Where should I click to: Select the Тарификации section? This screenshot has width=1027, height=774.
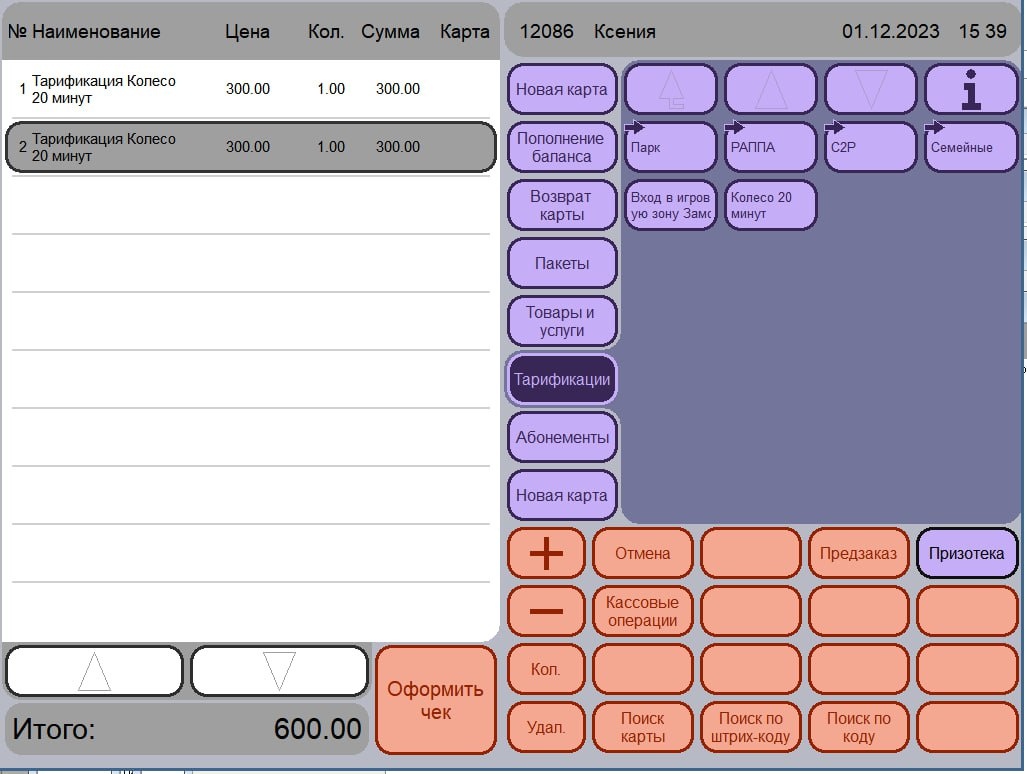[x=562, y=379]
